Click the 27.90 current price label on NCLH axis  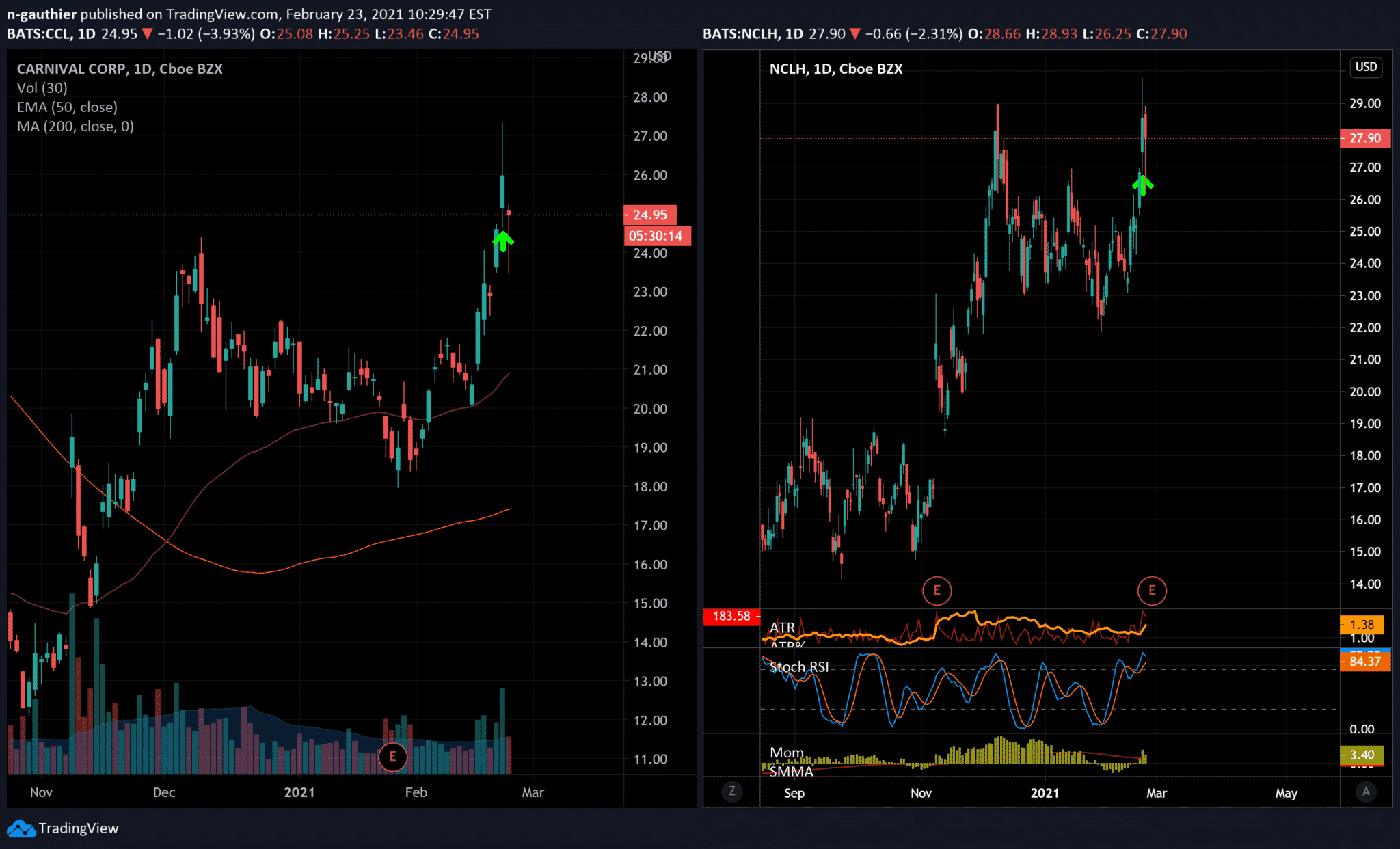pyautogui.click(x=1365, y=139)
